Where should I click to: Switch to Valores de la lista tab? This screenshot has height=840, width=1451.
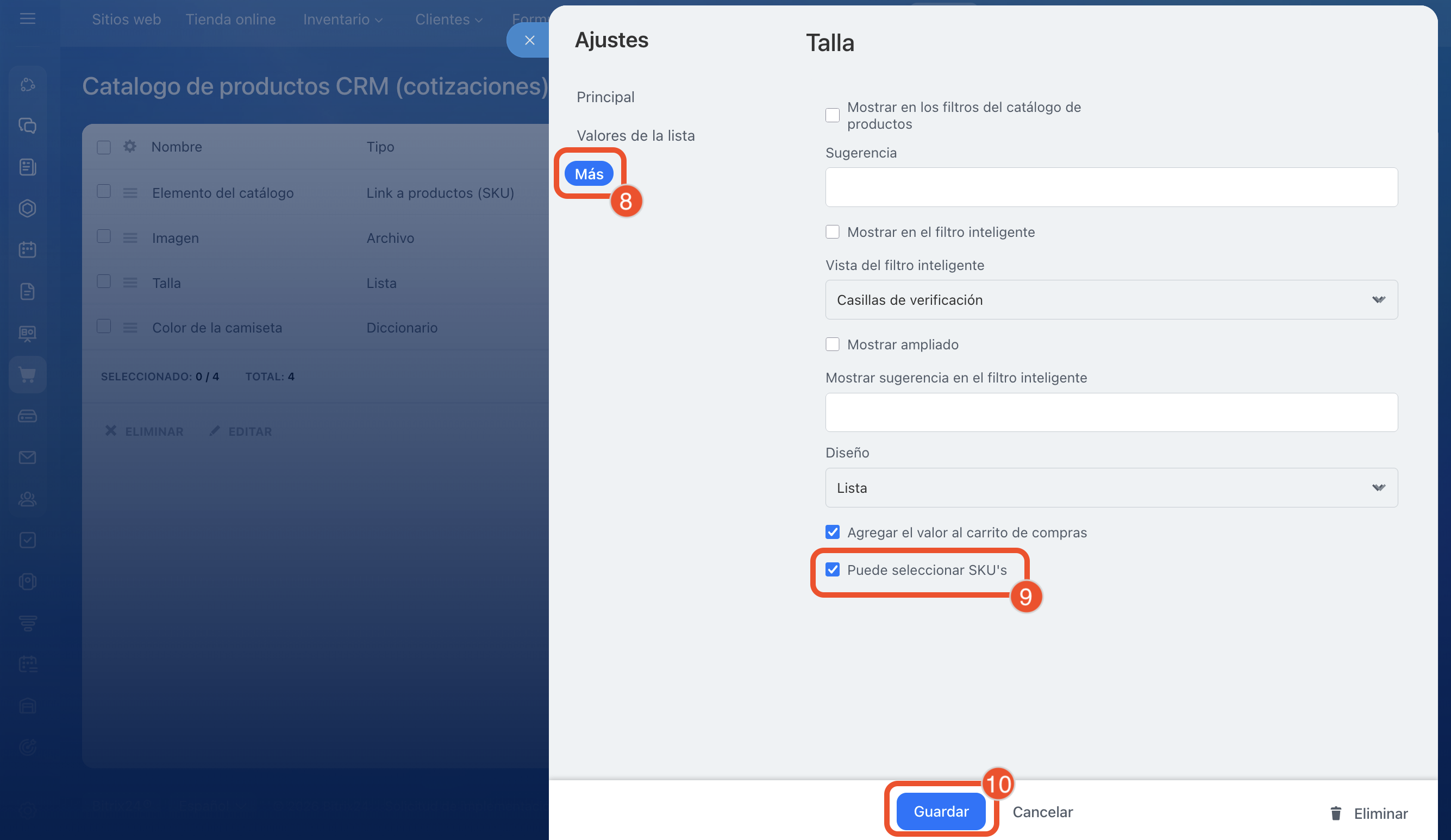pyautogui.click(x=635, y=135)
